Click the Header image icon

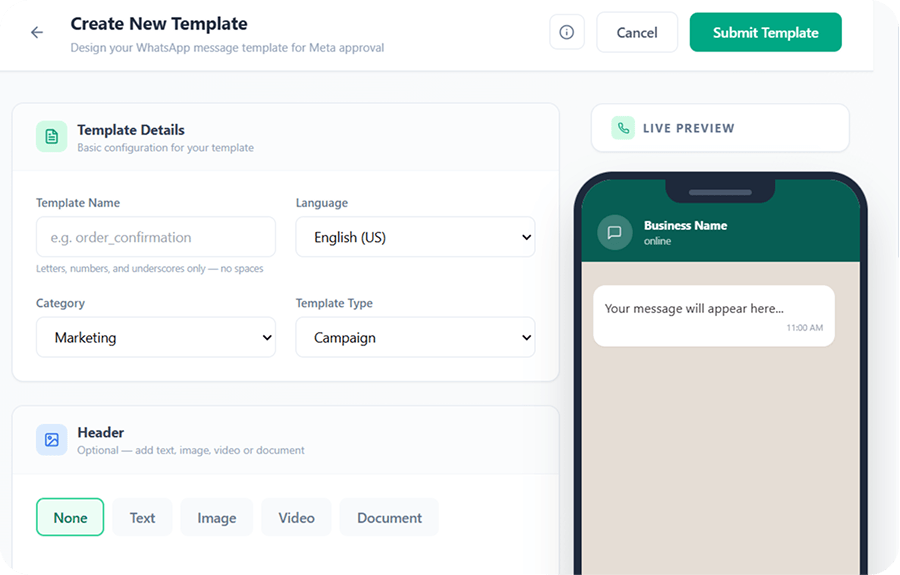52,440
